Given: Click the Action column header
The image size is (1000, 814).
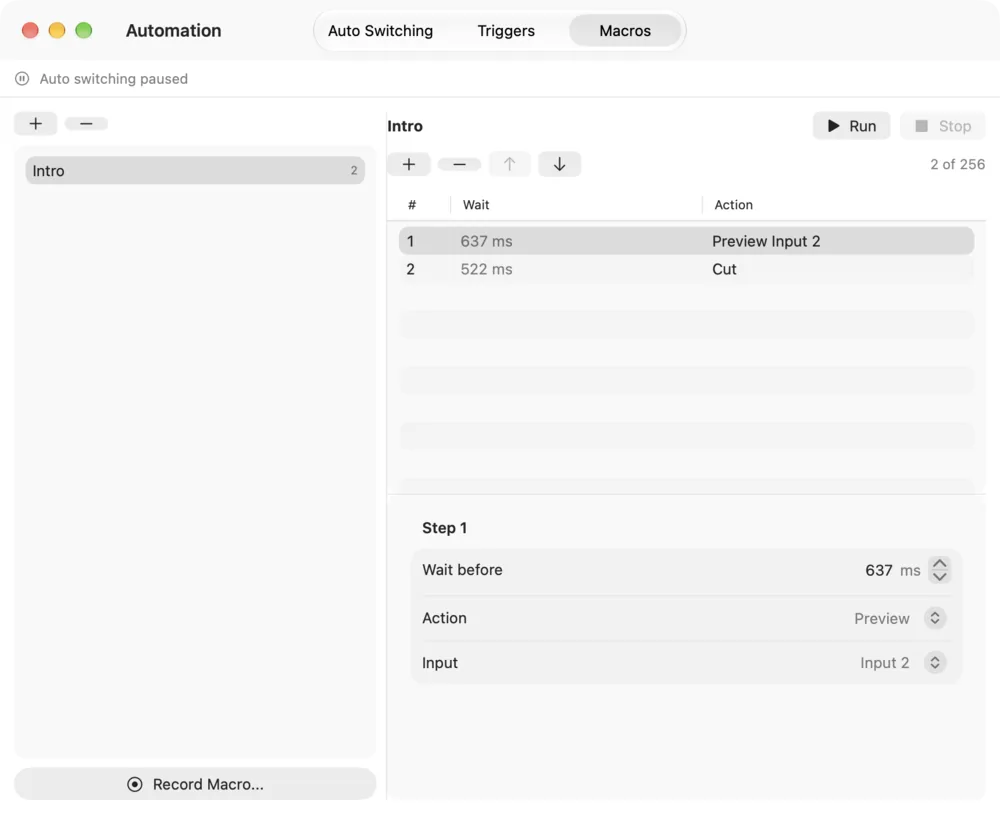Looking at the screenshot, I should pos(733,205).
